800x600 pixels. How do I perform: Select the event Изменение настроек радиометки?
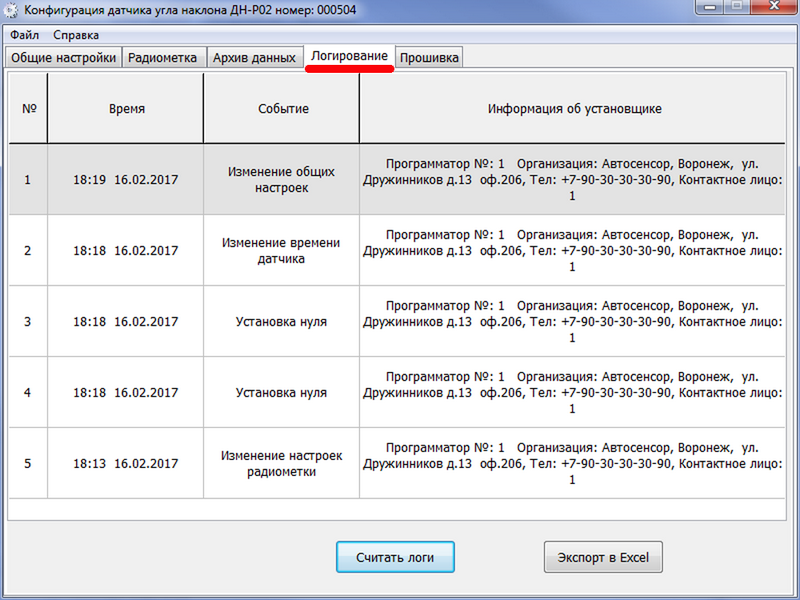point(282,463)
